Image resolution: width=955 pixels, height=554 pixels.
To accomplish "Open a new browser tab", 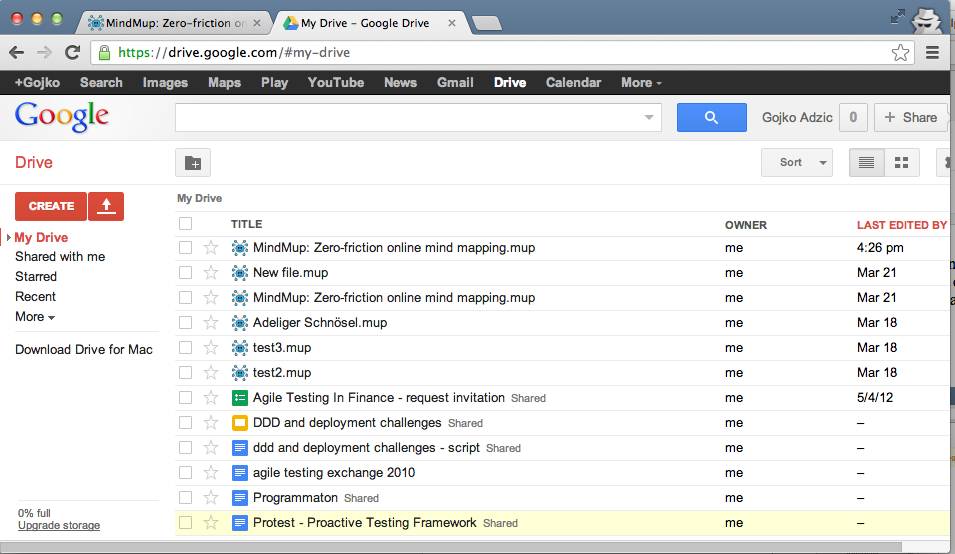I will tap(487, 23).
